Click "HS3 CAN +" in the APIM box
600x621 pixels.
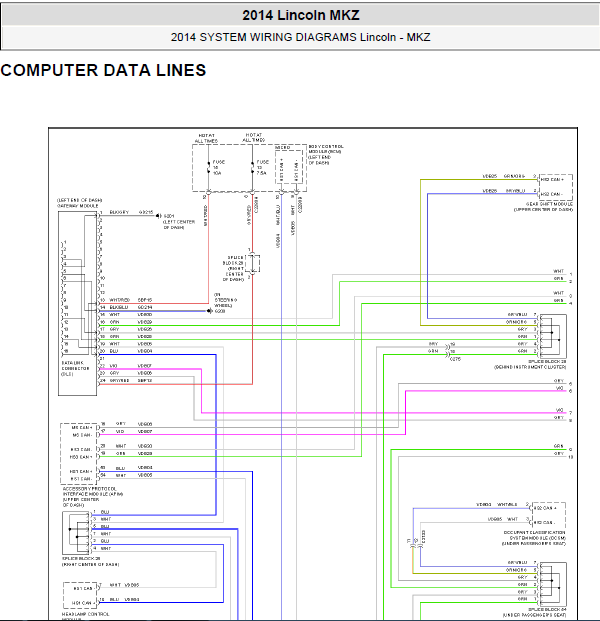point(81,457)
